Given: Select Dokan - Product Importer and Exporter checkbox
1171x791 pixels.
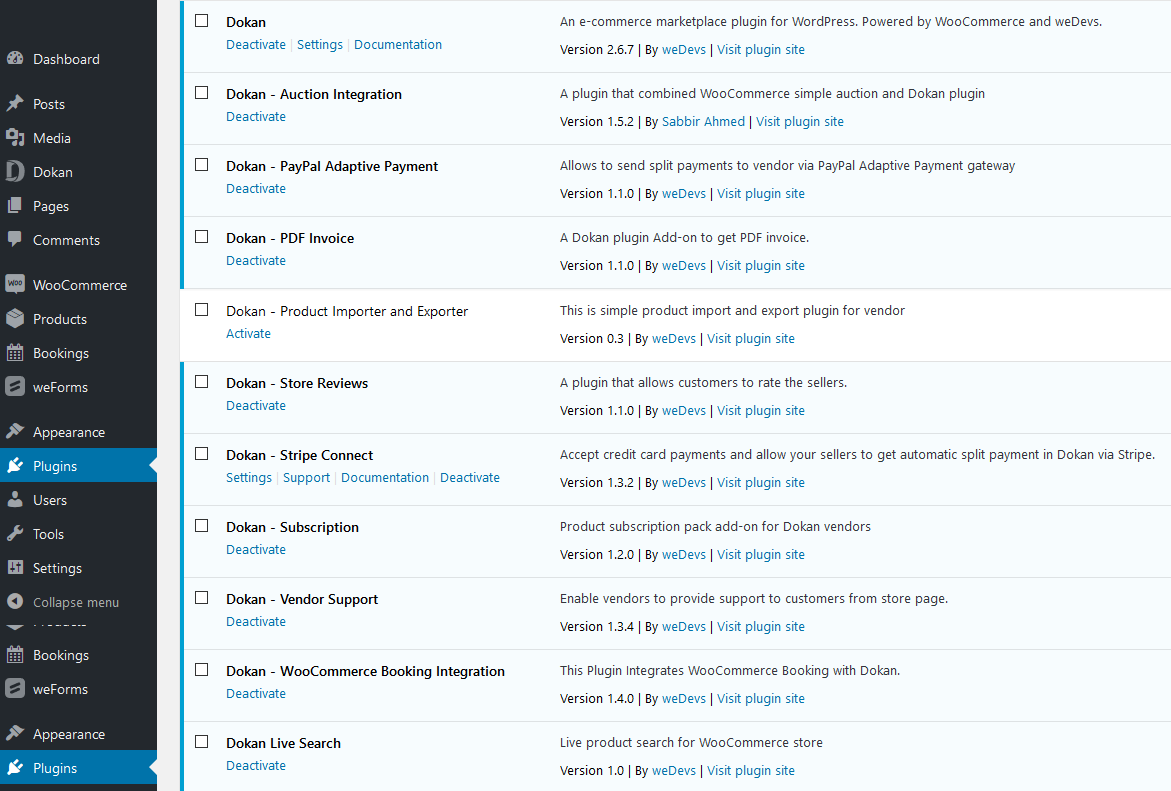Looking at the screenshot, I should 202,309.
